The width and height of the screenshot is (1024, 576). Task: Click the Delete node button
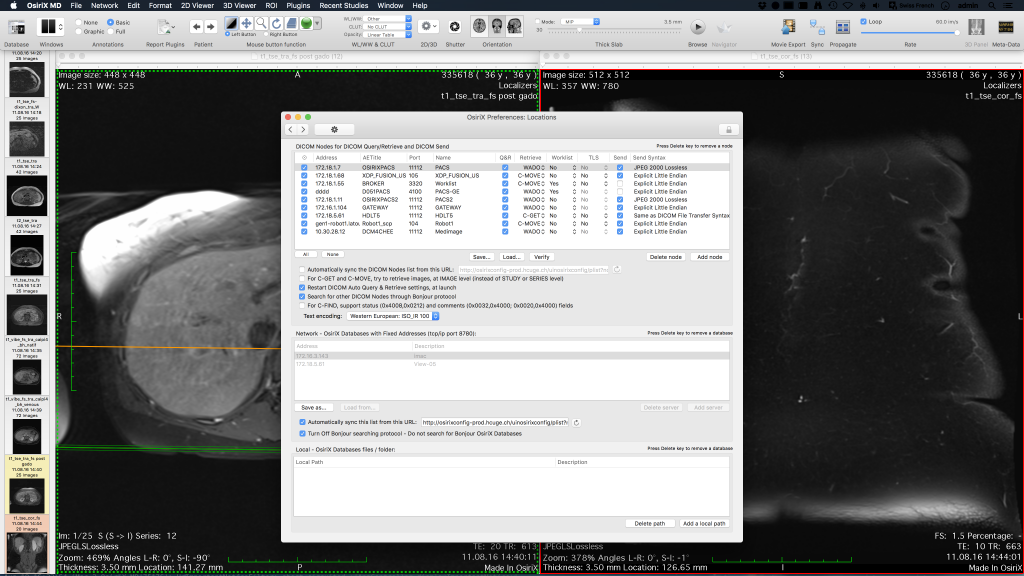coord(665,257)
